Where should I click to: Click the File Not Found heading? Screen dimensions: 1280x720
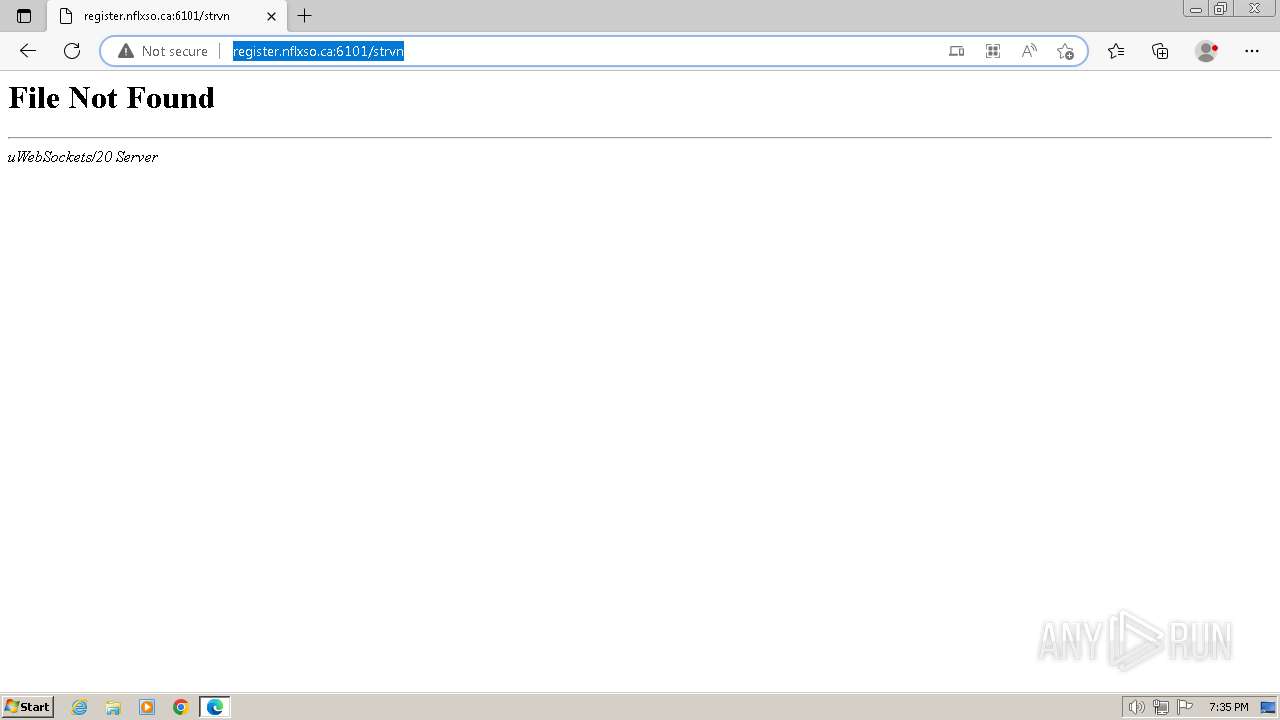[111, 98]
